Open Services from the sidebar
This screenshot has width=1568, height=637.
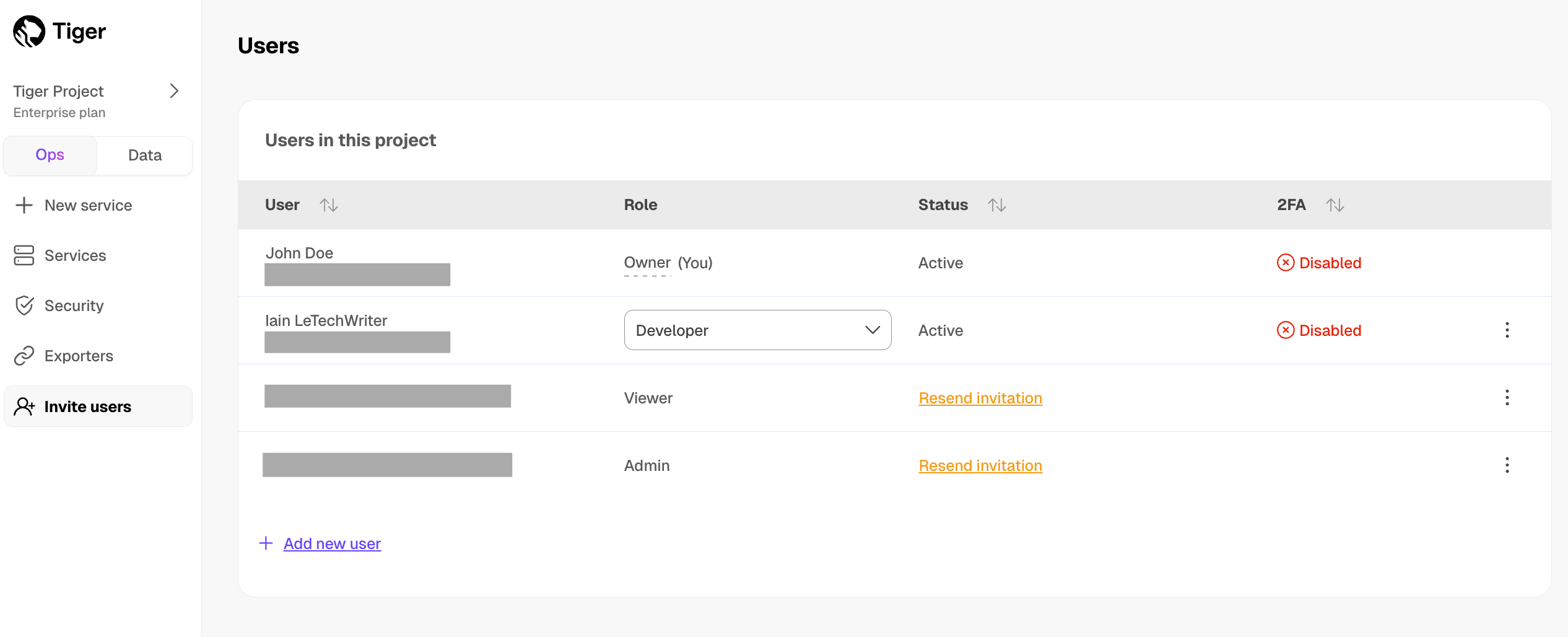click(x=74, y=255)
